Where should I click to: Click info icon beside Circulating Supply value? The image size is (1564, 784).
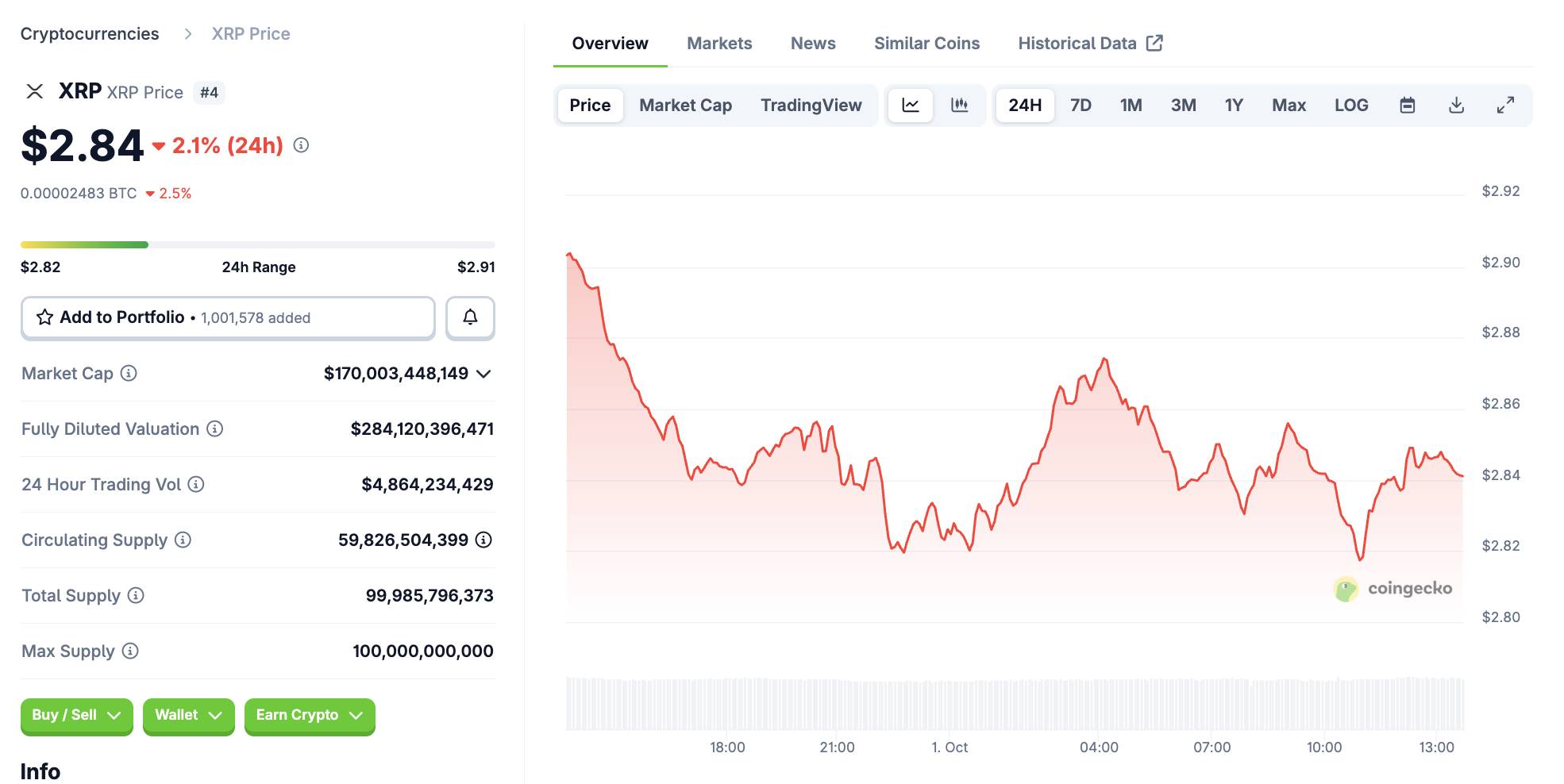(483, 540)
